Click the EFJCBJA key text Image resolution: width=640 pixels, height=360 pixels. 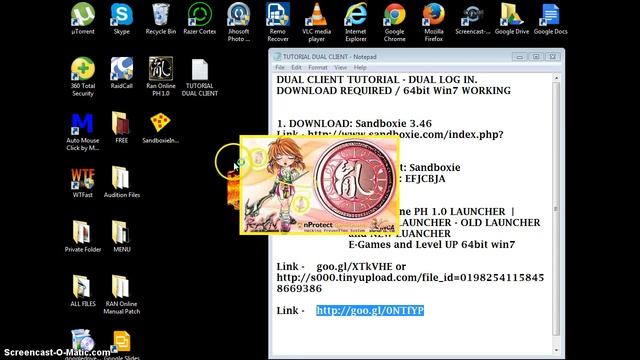click(425, 179)
